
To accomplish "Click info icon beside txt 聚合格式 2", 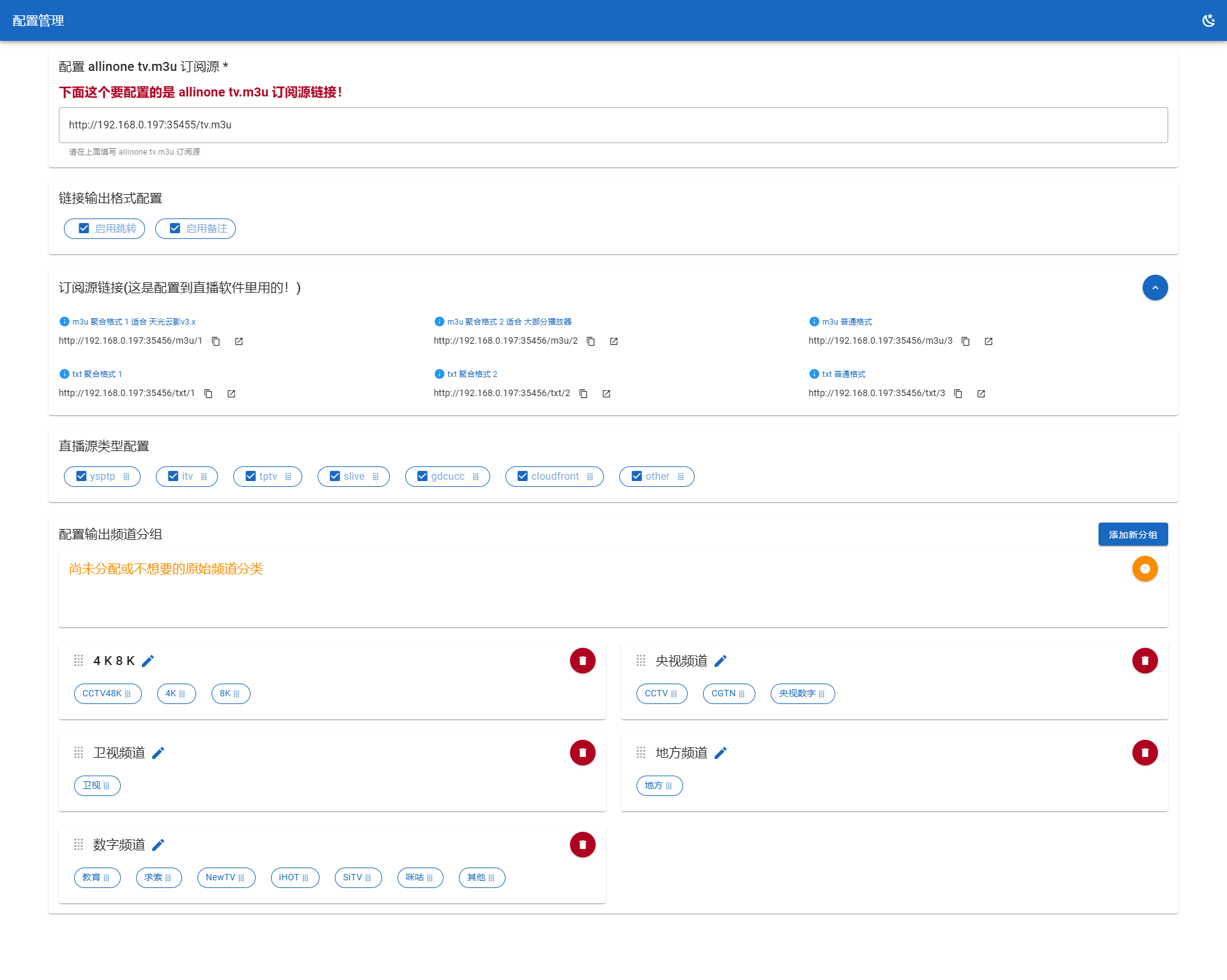I will [x=439, y=374].
